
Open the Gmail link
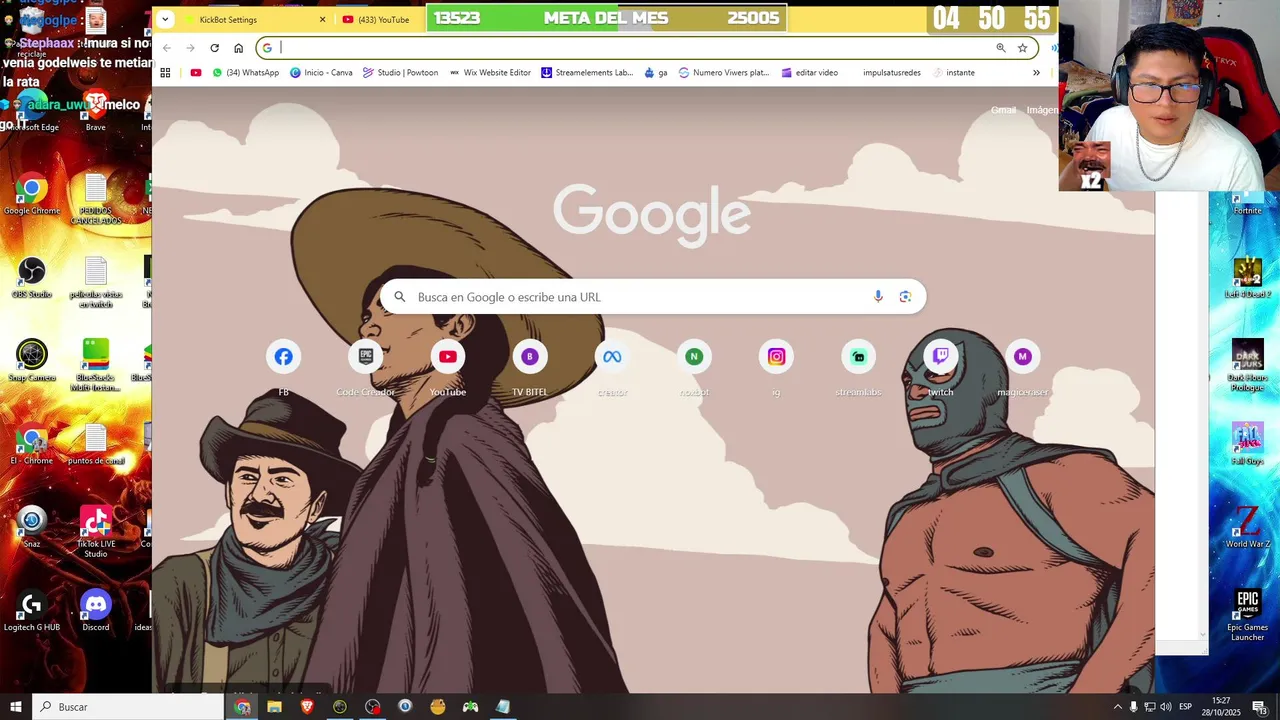(1003, 110)
